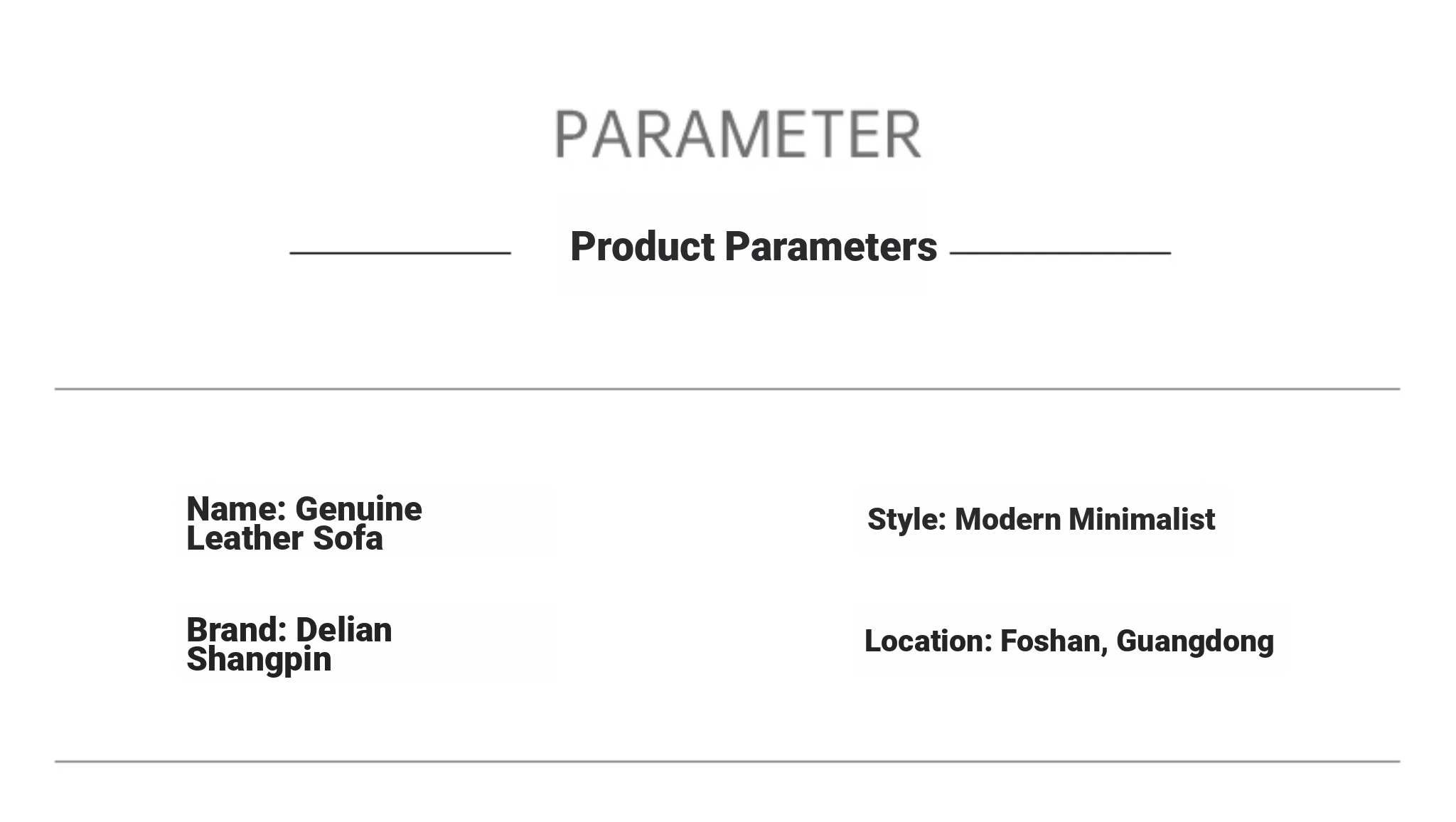Click the "Brand:" label

coord(236,630)
